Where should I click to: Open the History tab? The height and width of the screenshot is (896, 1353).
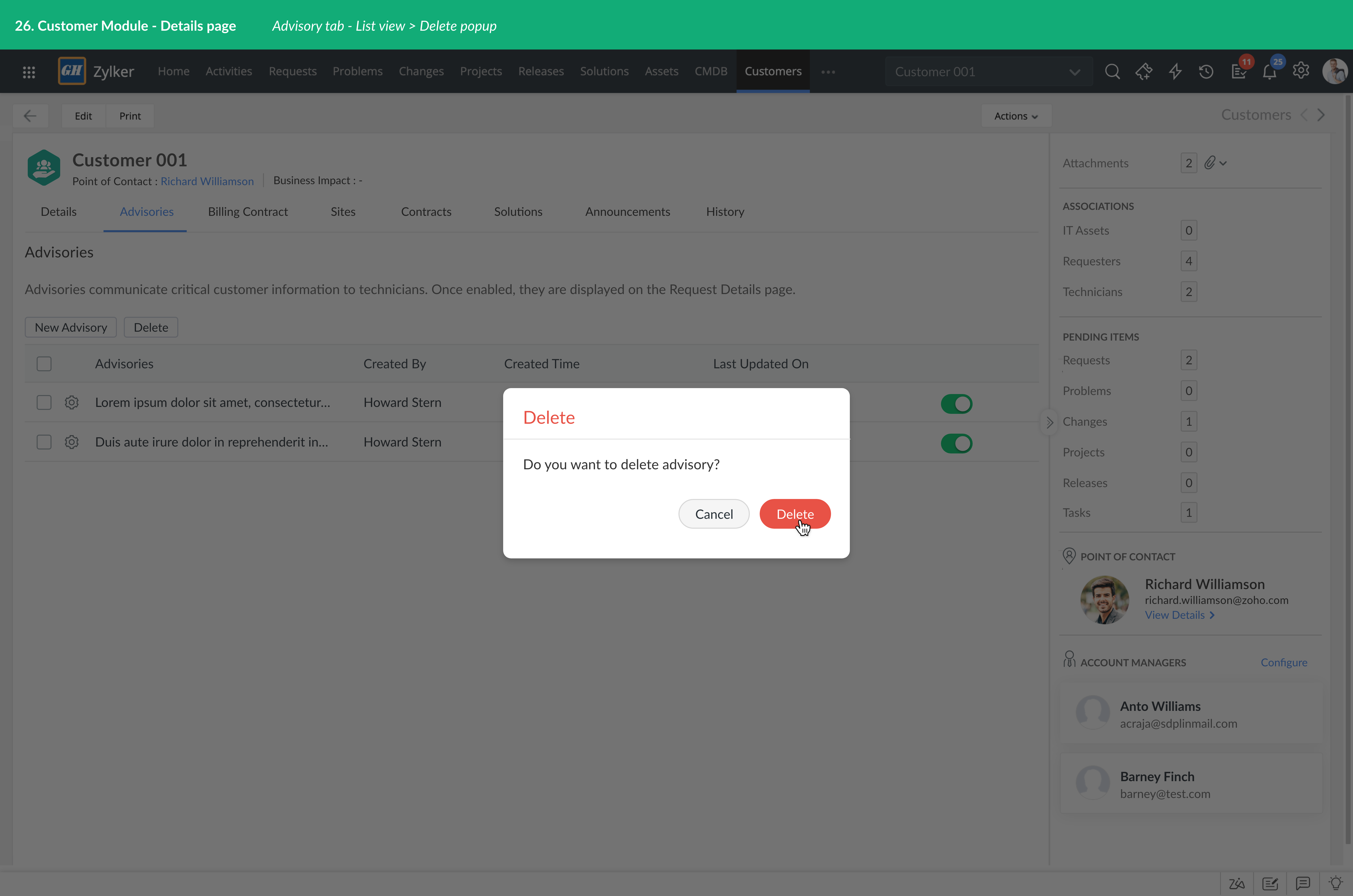(725, 212)
